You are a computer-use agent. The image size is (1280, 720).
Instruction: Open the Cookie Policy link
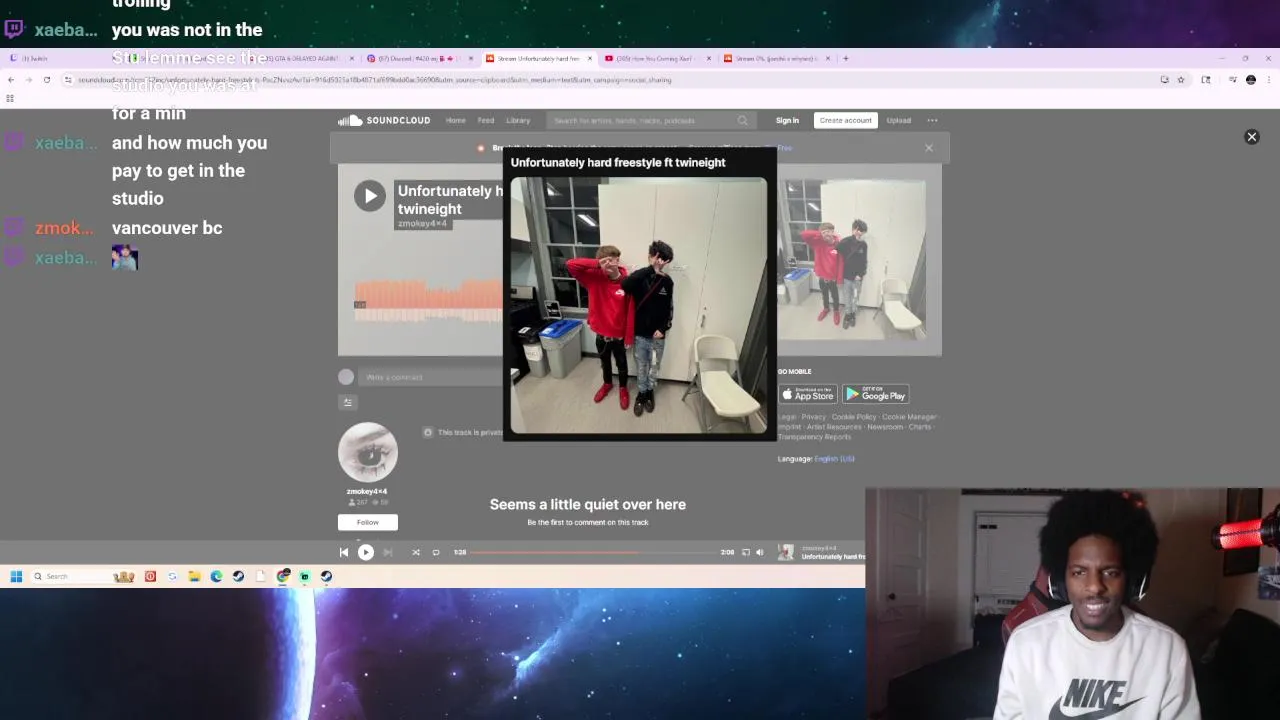point(853,417)
